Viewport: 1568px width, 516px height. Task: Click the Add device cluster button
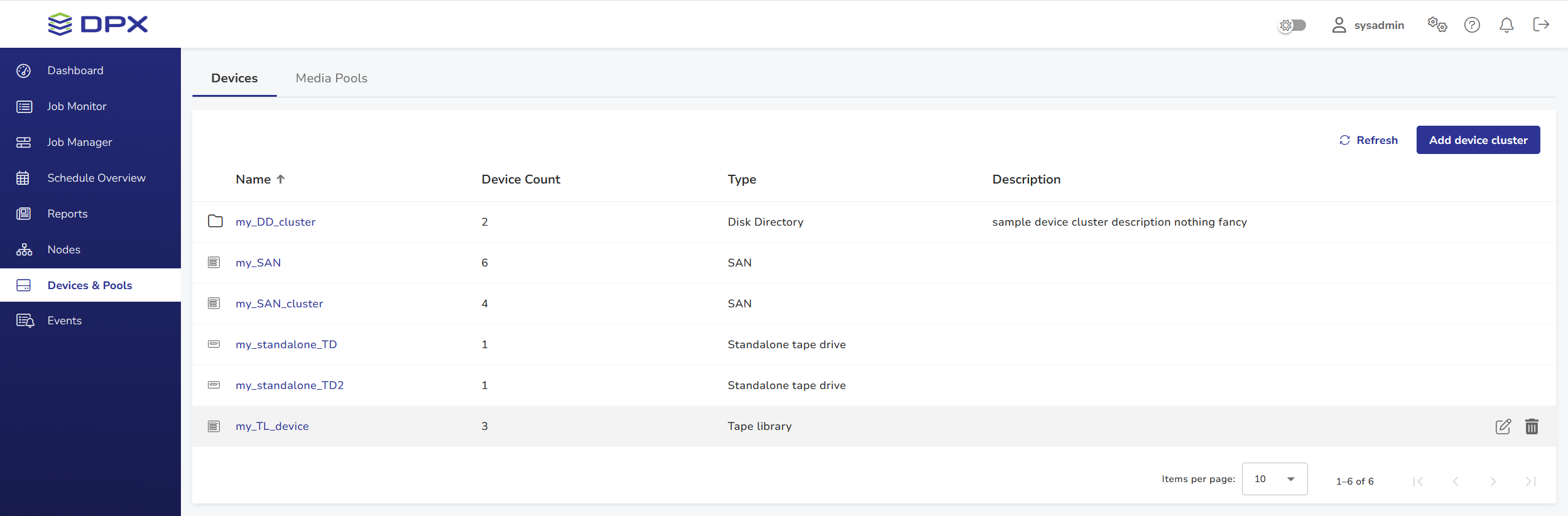(x=1478, y=140)
